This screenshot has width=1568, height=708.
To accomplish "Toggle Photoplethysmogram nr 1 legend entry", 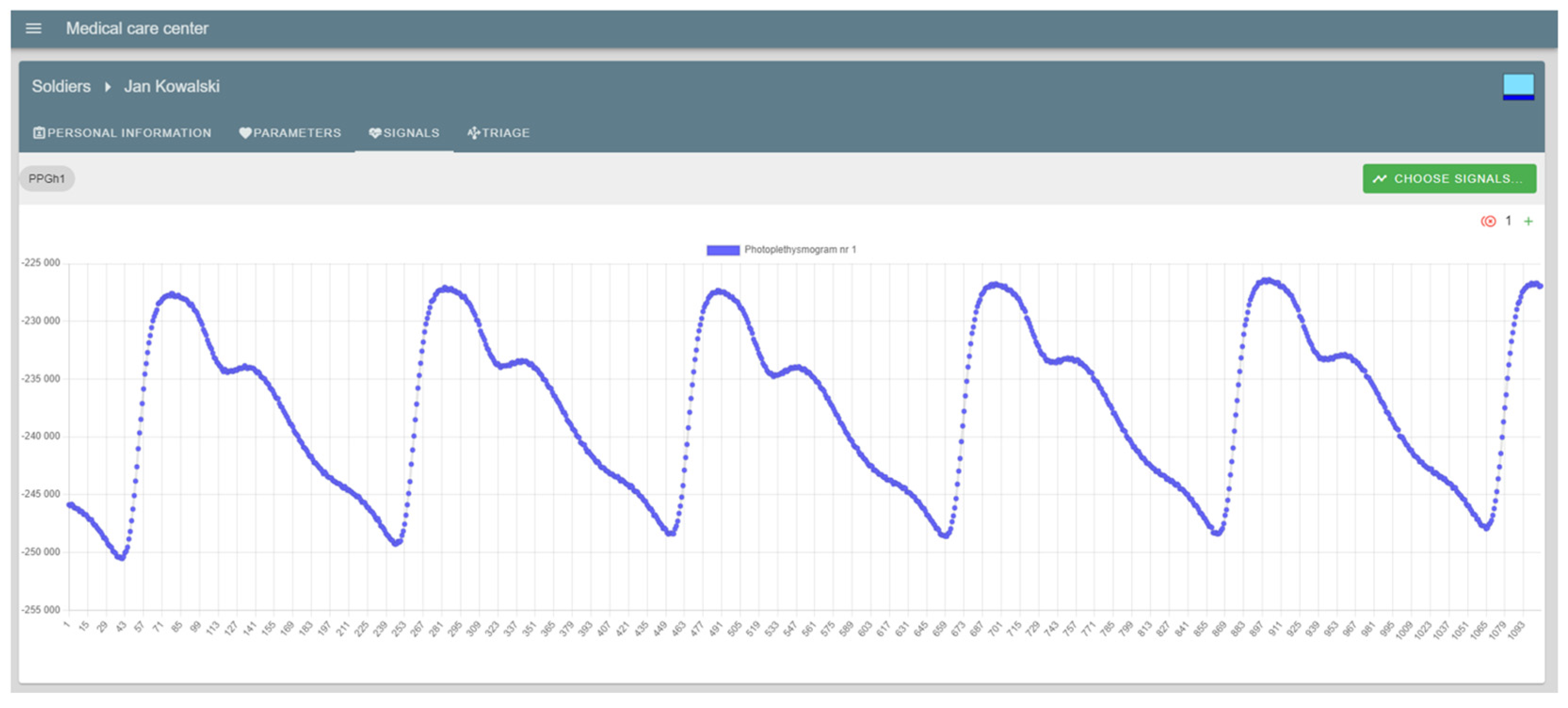I will 799,250.
